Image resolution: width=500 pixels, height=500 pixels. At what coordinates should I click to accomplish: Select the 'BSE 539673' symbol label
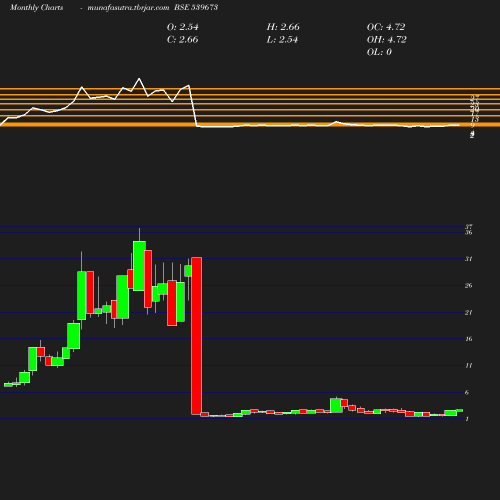[x=196, y=7]
